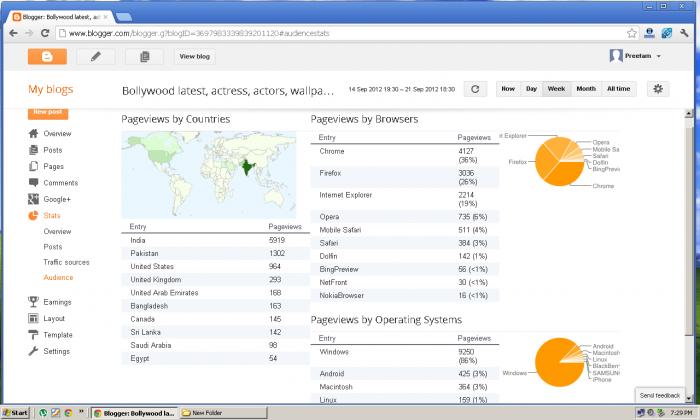Screen dimensions: 700x420
Task: Click the Windows Start button
Action: [15, 413]
